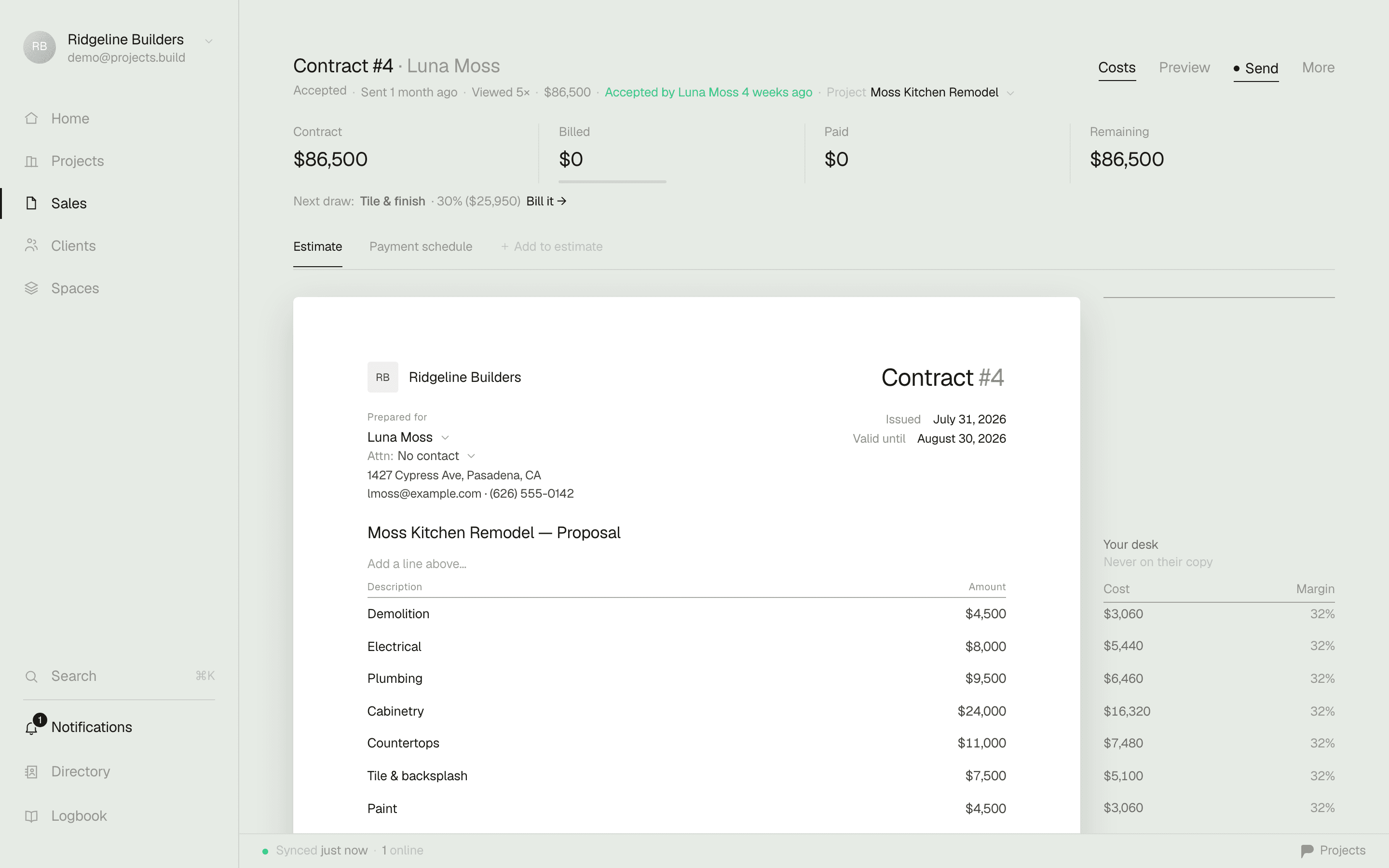The width and height of the screenshot is (1389, 868).
Task: Open the More menu
Action: coord(1318,68)
